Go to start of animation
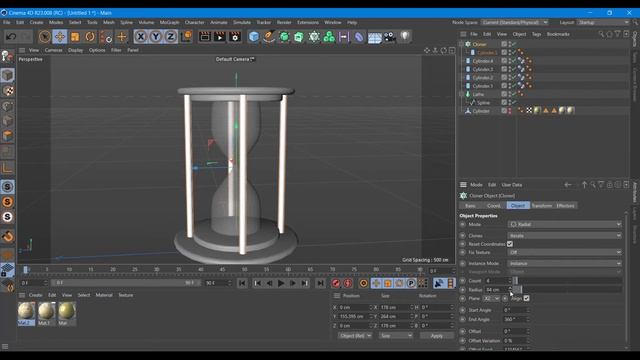The width and height of the screenshot is (640, 360). tap(242, 283)
